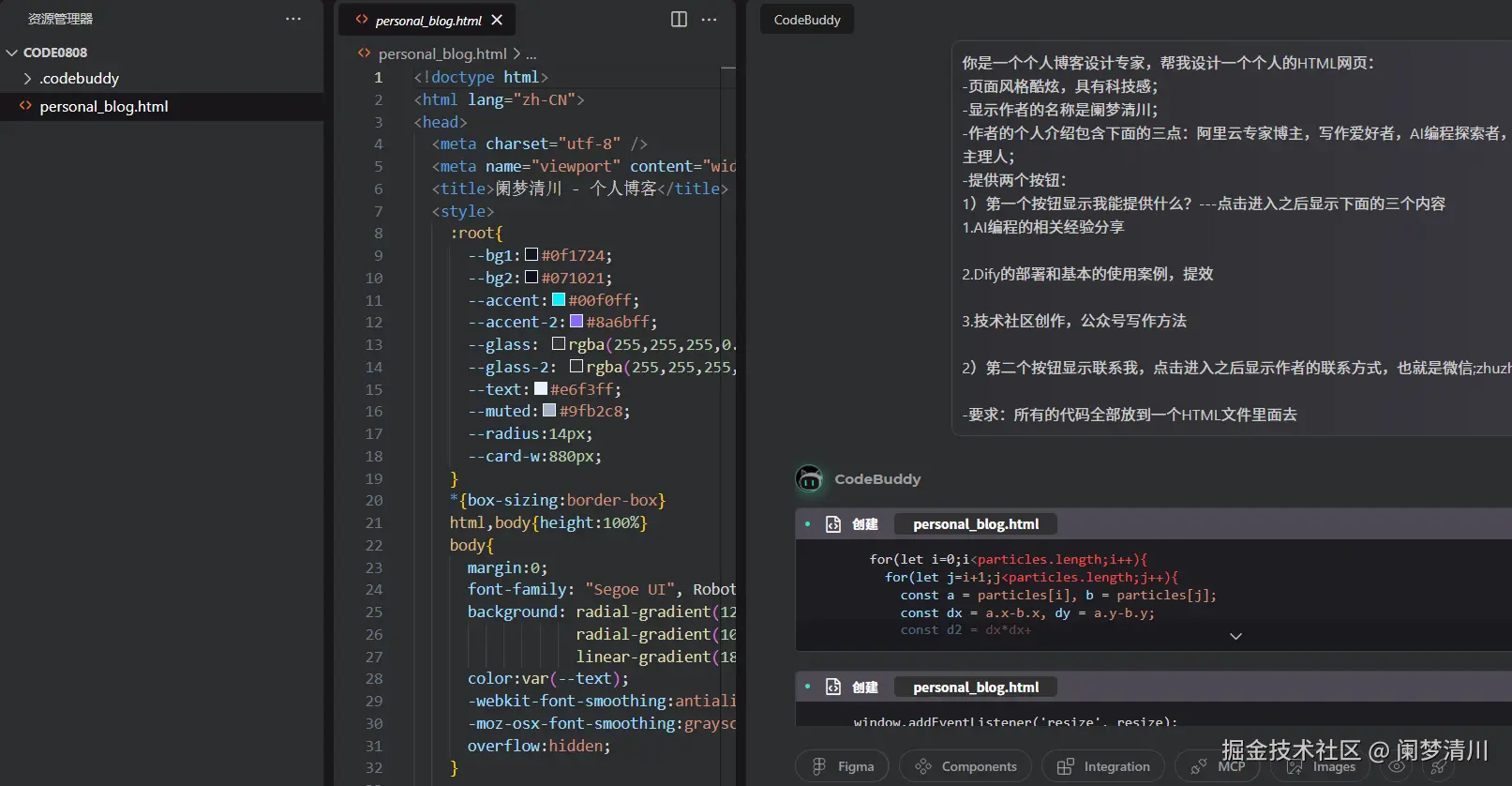This screenshot has width=1512, height=786.
Task: Click personal_blog.html in the breadcrumb path
Action: (442, 54)
